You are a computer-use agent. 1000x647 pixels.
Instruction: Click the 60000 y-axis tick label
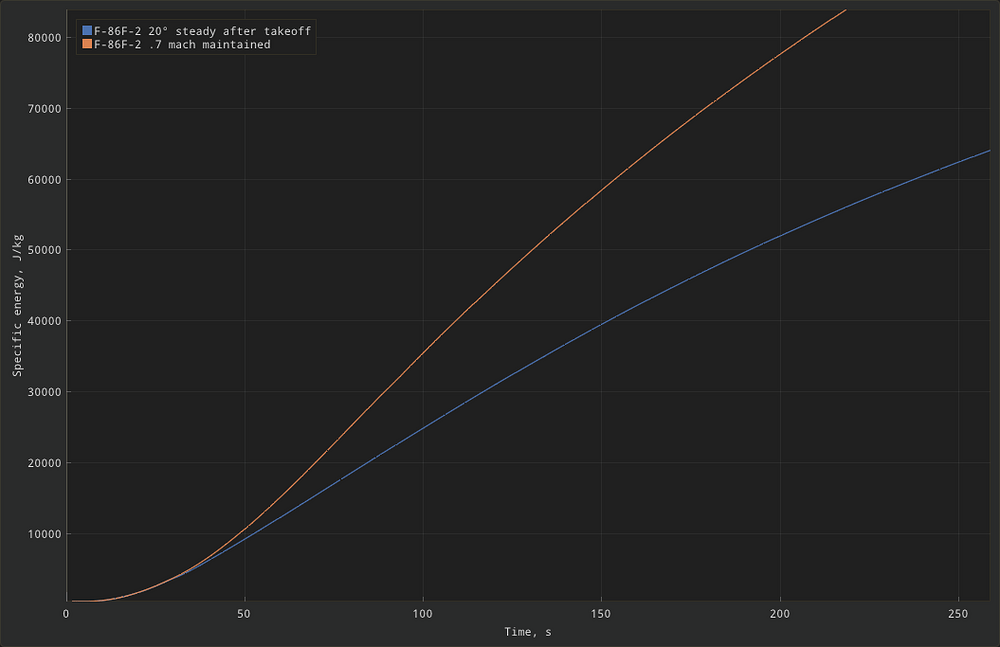pyautogui.click(x=45, y=179)
